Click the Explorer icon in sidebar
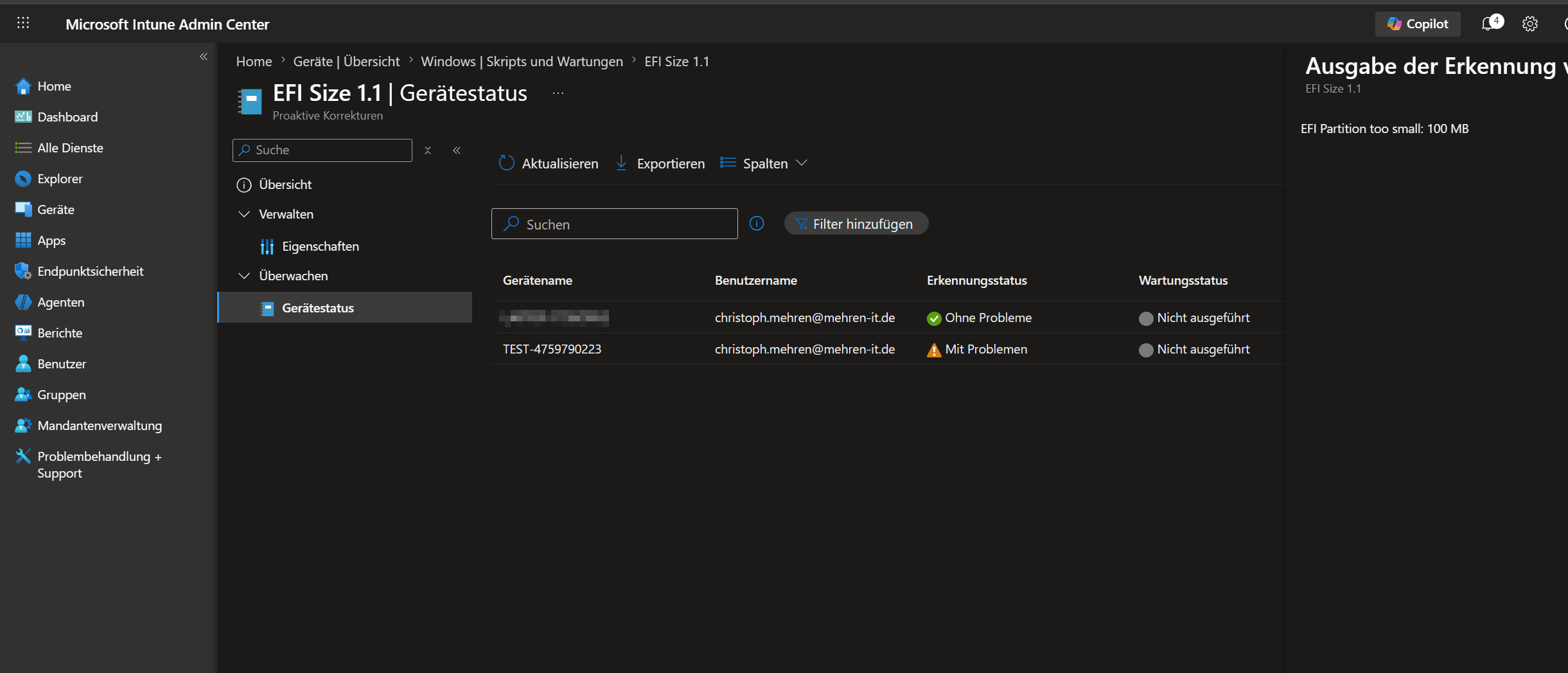This screenshot has height=673, width=1568. tap(23, 179)
